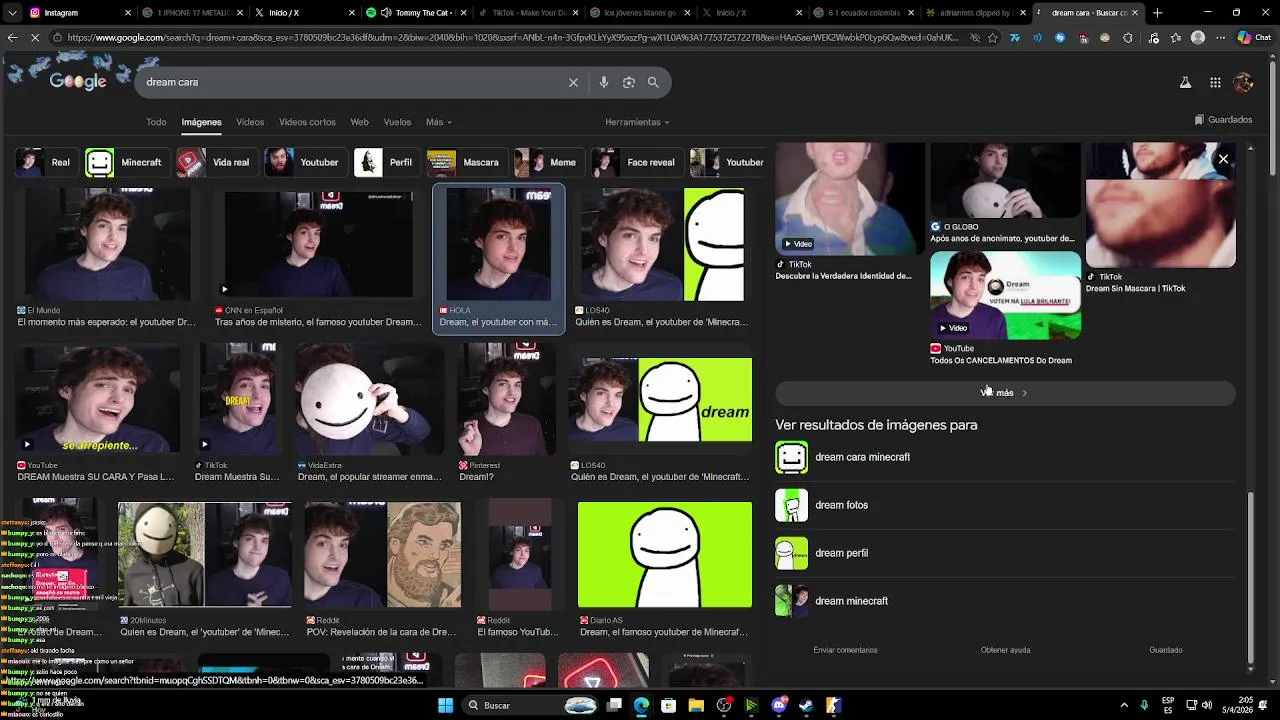Stop loading the page
This screenshot has height=720, width=1280.
pos(35,38)
